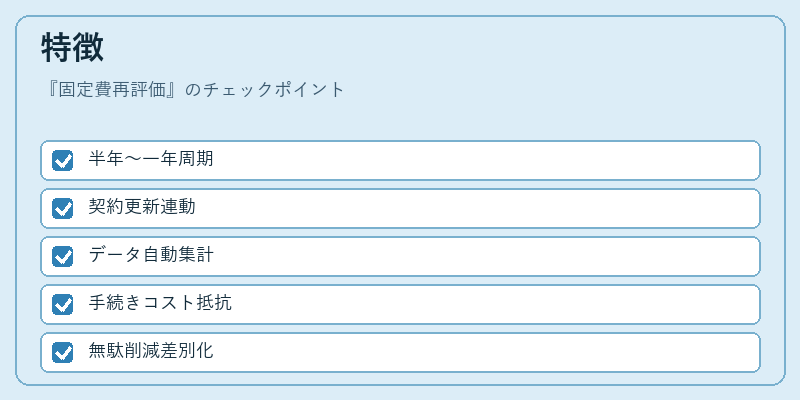
Task: Click the 半年〜一年周期 label text
Action: pyautogui.click(x=151, y=159)
